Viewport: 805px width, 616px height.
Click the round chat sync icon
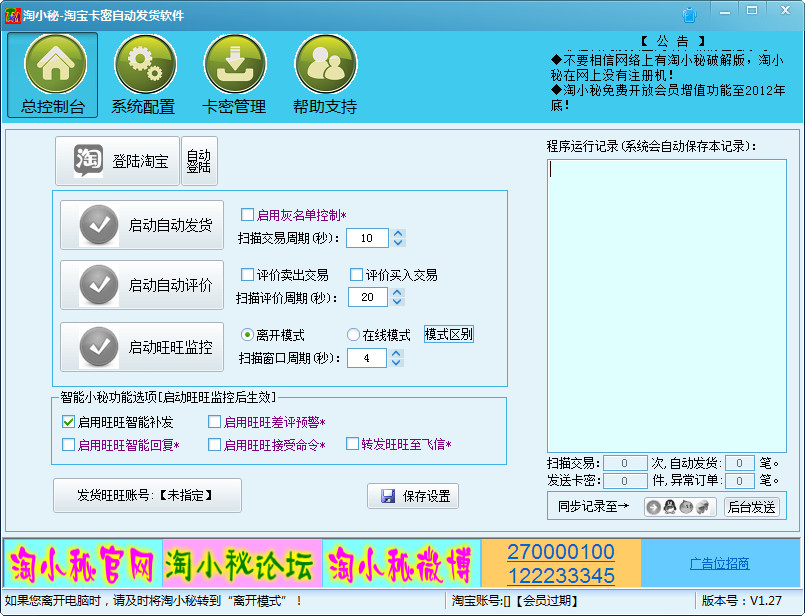[x=686, y=507]
